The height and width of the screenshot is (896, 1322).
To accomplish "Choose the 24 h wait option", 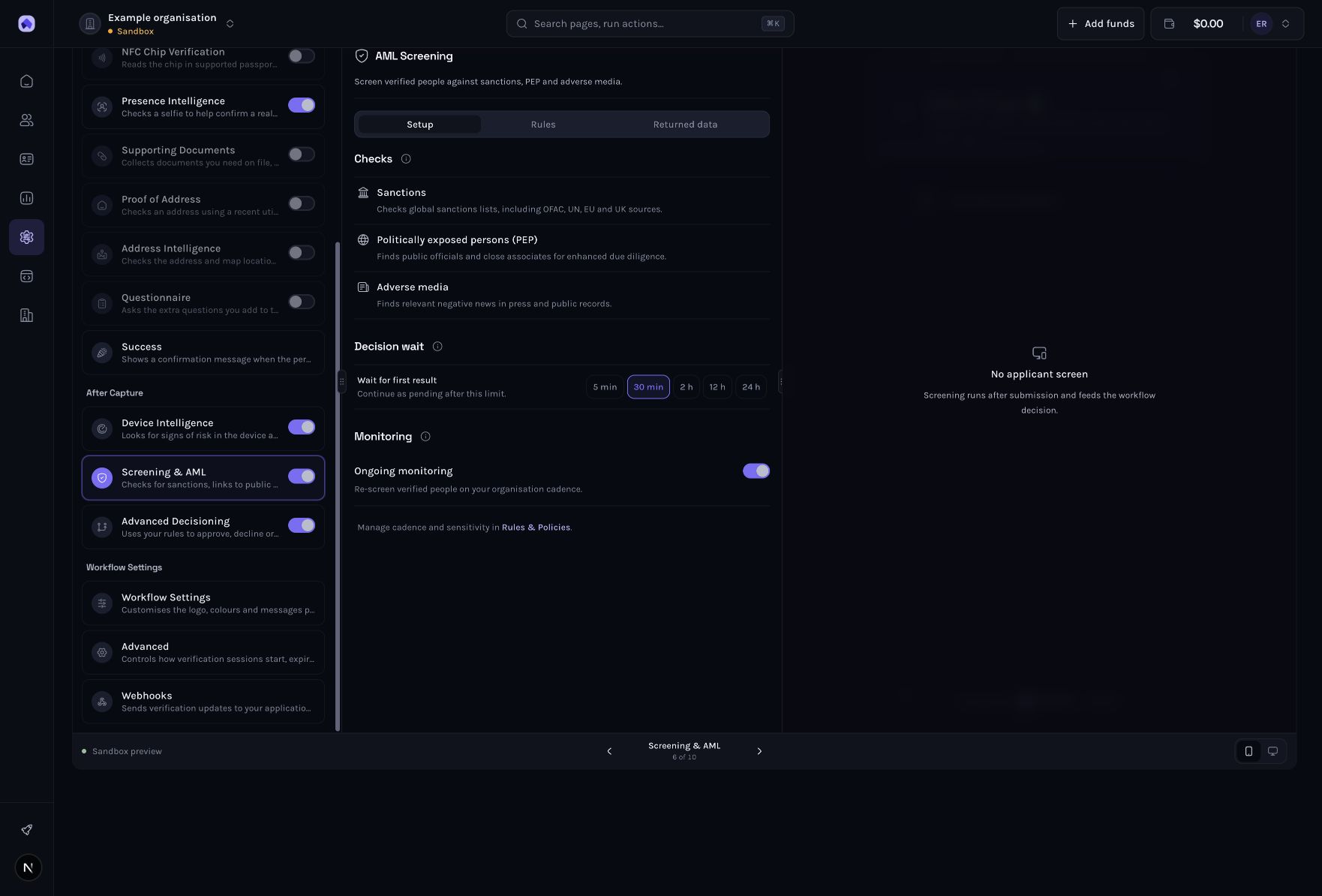I will pyautogui.click(x=751, y=387).
